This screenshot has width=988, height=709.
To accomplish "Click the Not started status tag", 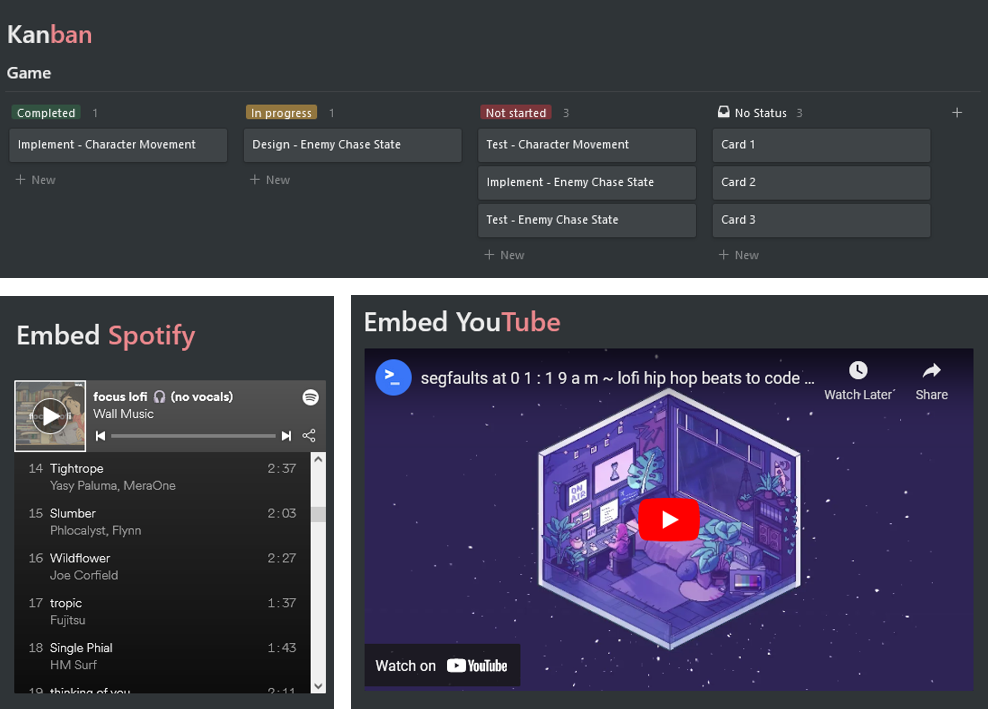I will pos(515,113).
